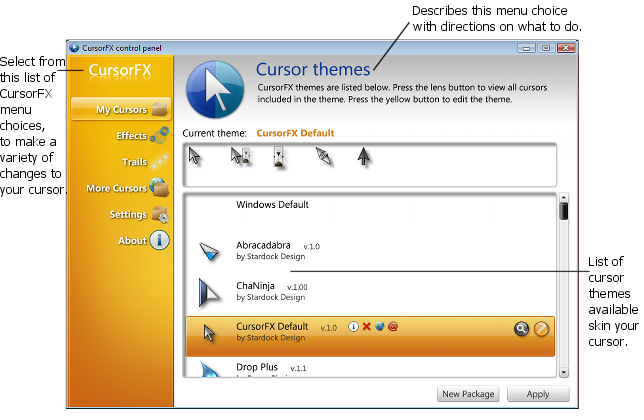Image resolution: width=644 pixels, height=420 pixels.
Task: Click the theme list scrollbar thumb
Action: (564, 211)
